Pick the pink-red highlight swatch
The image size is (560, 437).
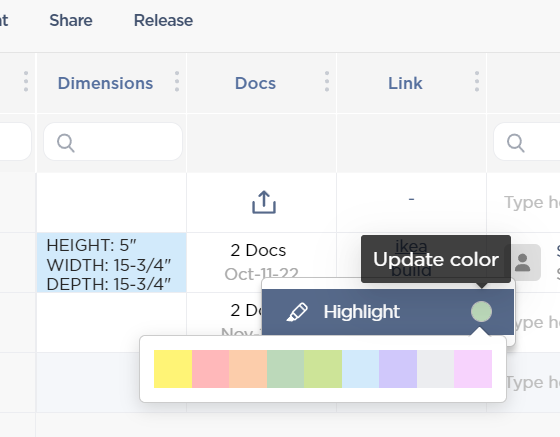pos(210,369)
